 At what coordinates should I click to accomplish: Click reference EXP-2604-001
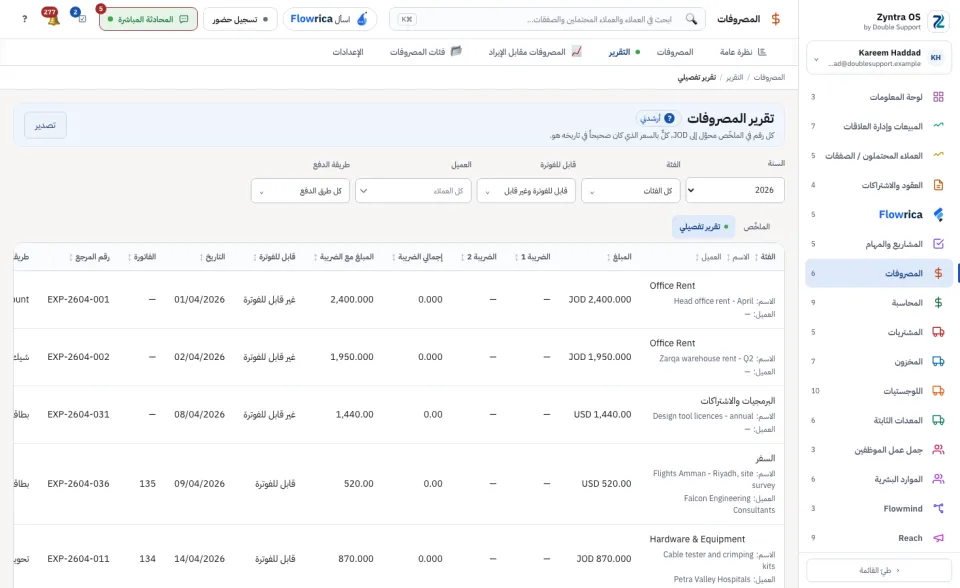[x=78, y=300]
